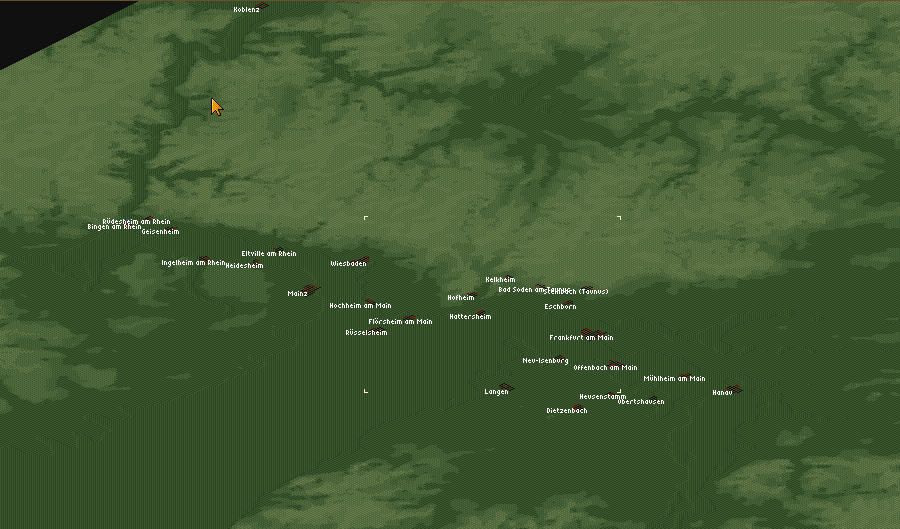This screenshot has width=900, height=529.
Task: Click the Mainz town buildings icon
Action: [313, 290]
